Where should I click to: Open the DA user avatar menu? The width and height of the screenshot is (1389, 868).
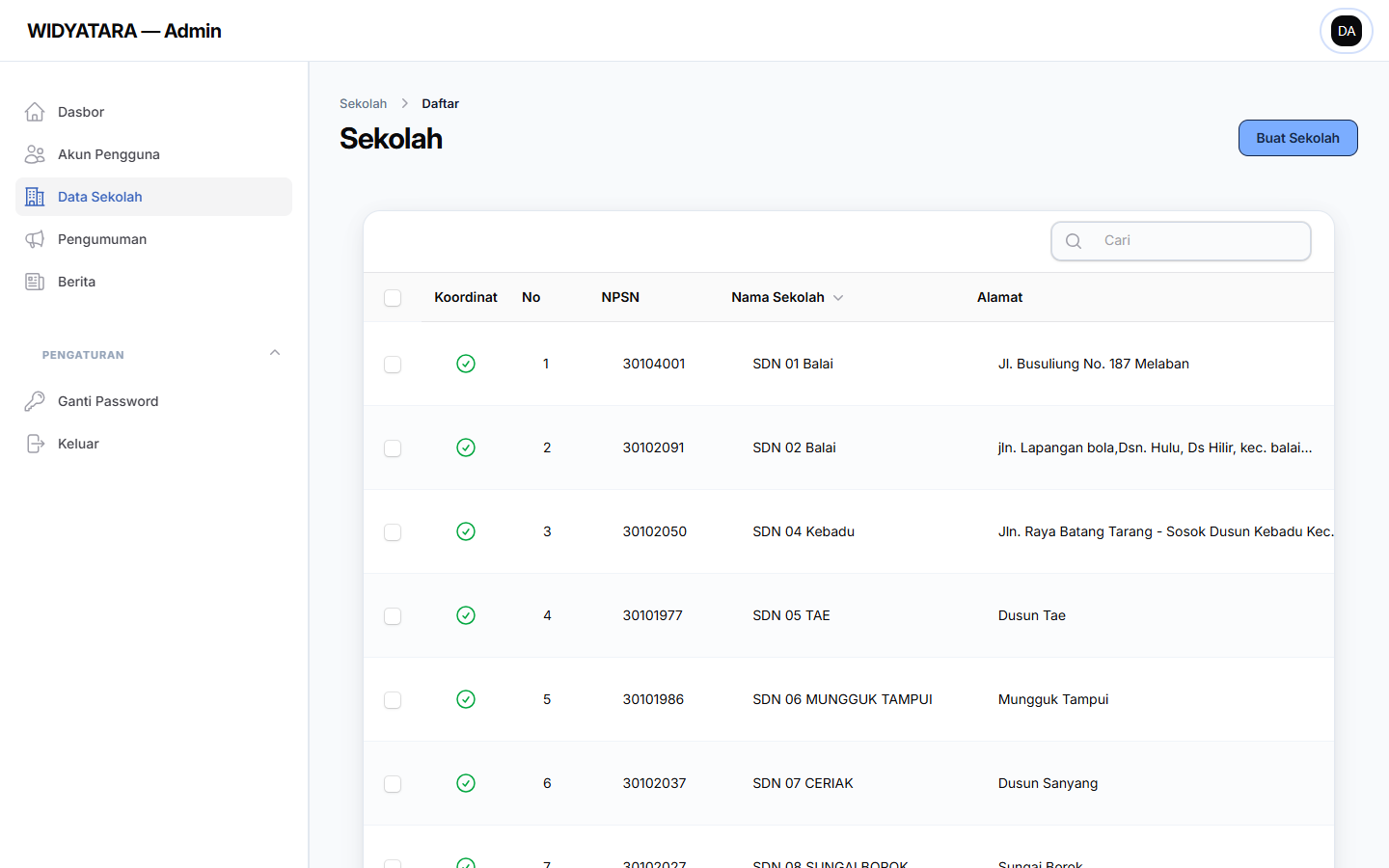1347,31
